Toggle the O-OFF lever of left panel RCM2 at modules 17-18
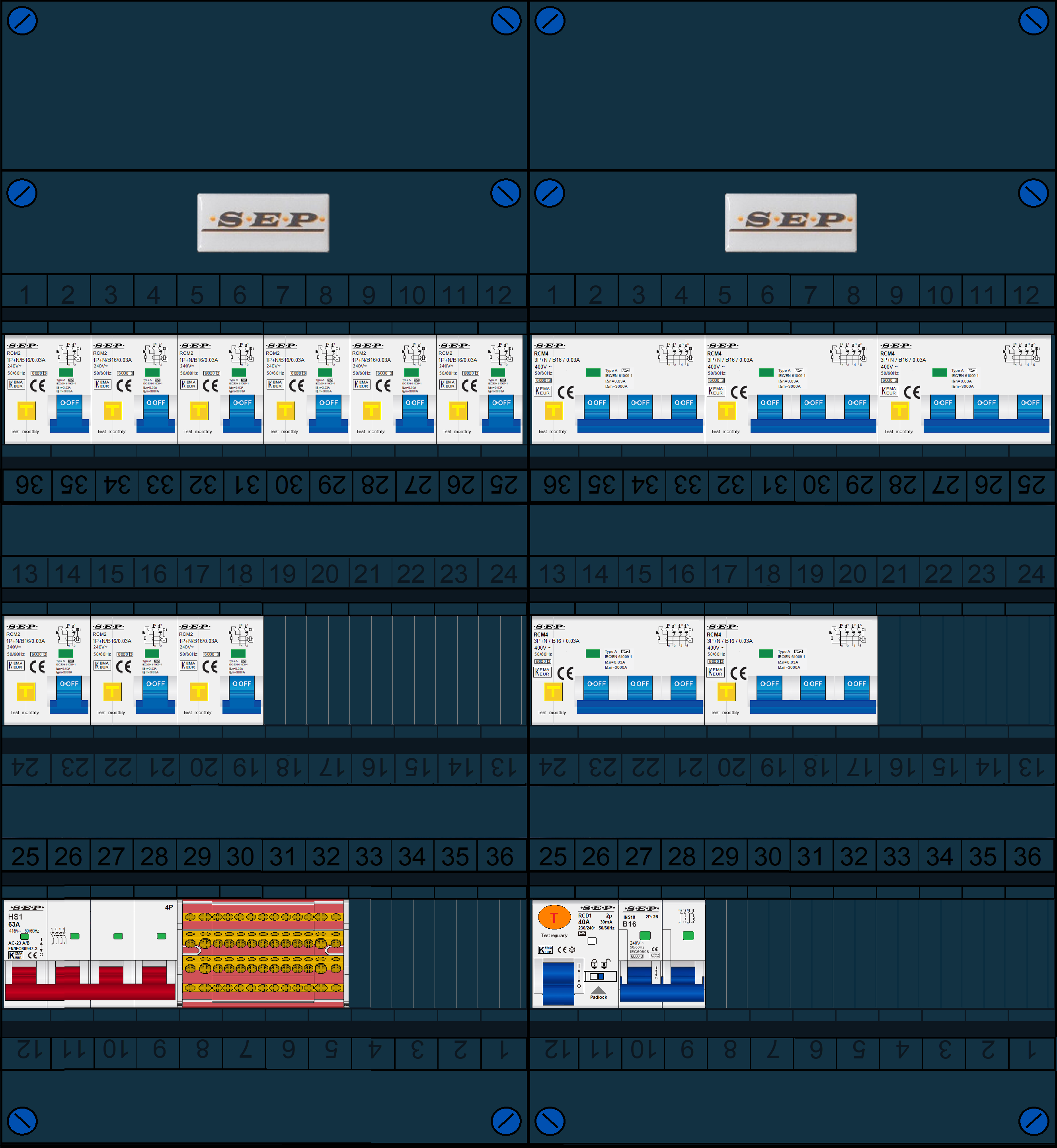The image size is (1057, 1148). [x=242, y=694]
